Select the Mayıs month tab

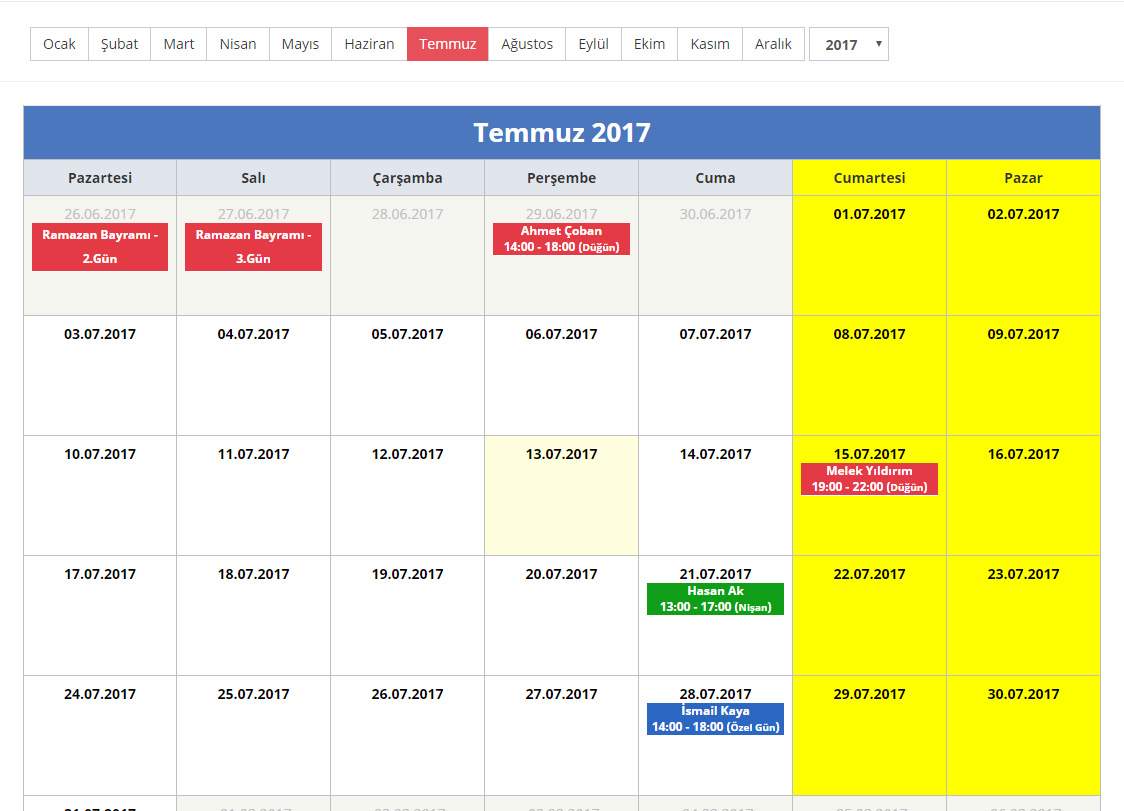[300, 44]
